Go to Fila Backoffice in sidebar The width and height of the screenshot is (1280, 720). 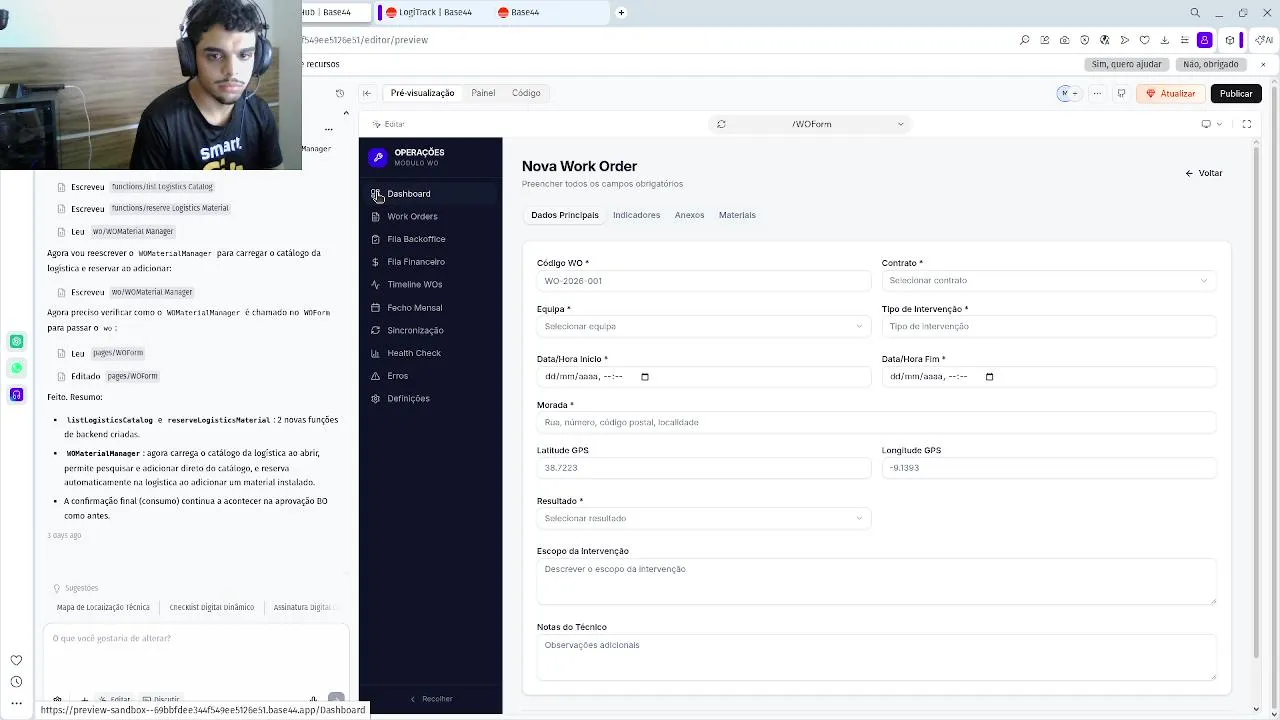(x=431, y=239)
